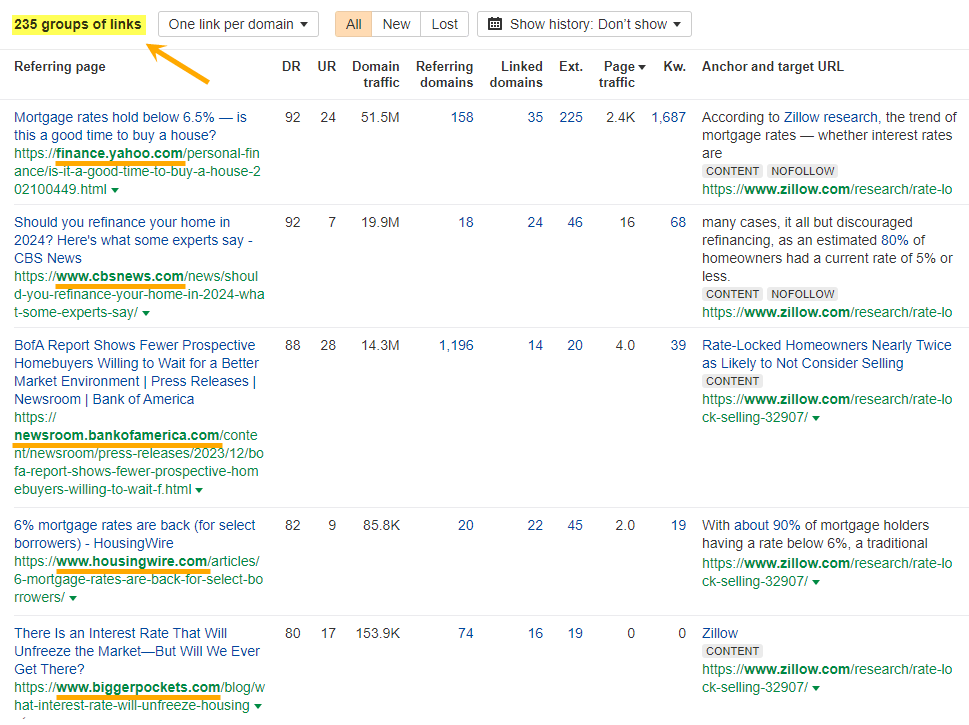
Task: Click the 1,687 keywords count in the Yahoo row
Action: tap(668, 117)
